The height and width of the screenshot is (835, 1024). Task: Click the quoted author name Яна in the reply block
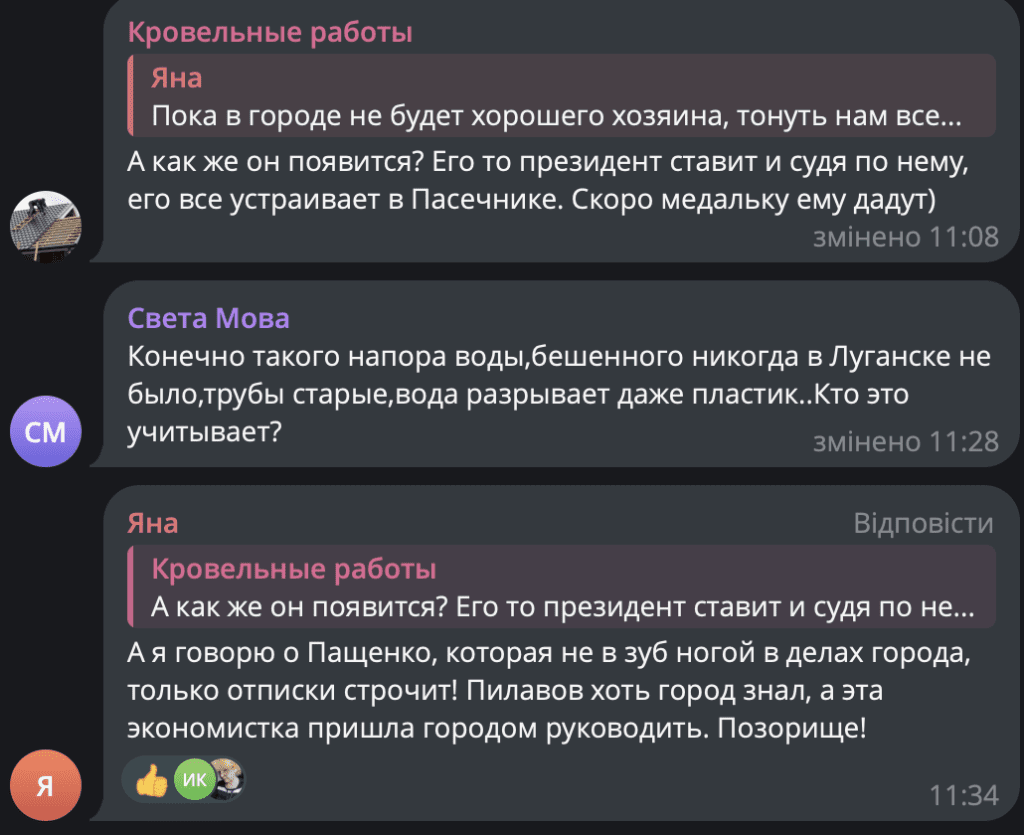click(176, 78)
